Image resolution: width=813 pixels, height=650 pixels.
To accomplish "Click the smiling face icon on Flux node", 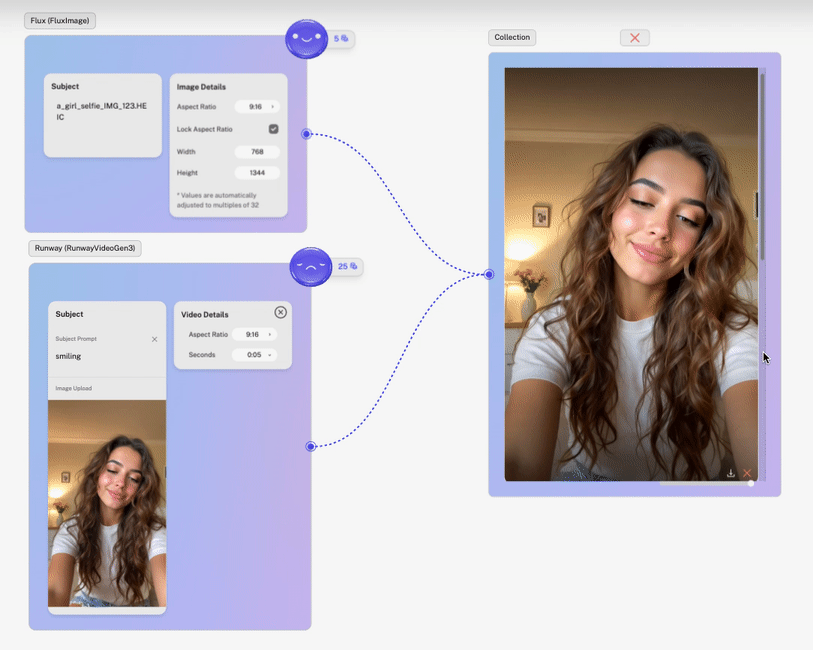I will click(306, 39).
